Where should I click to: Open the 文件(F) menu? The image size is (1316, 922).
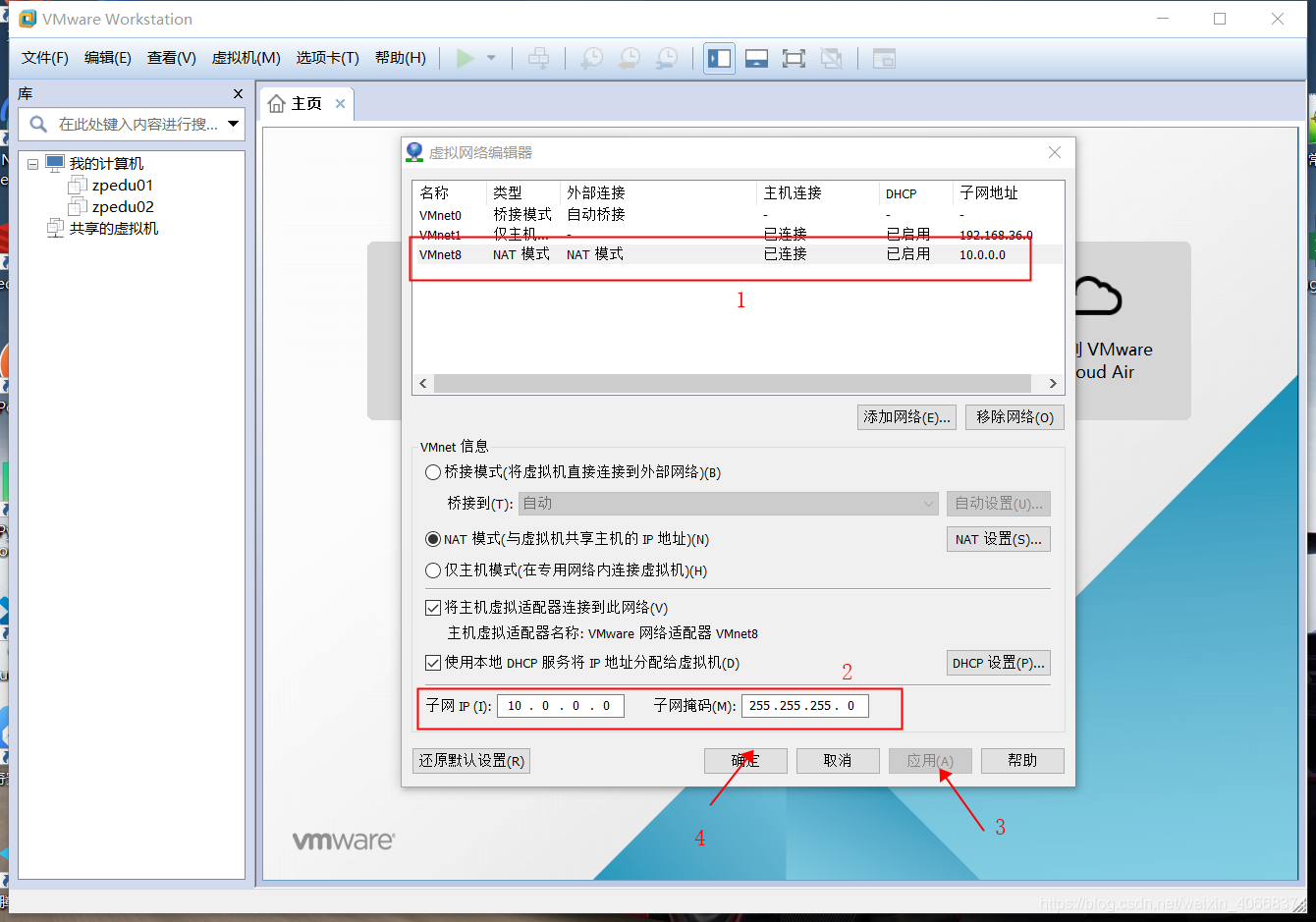(x=45, y=58)
